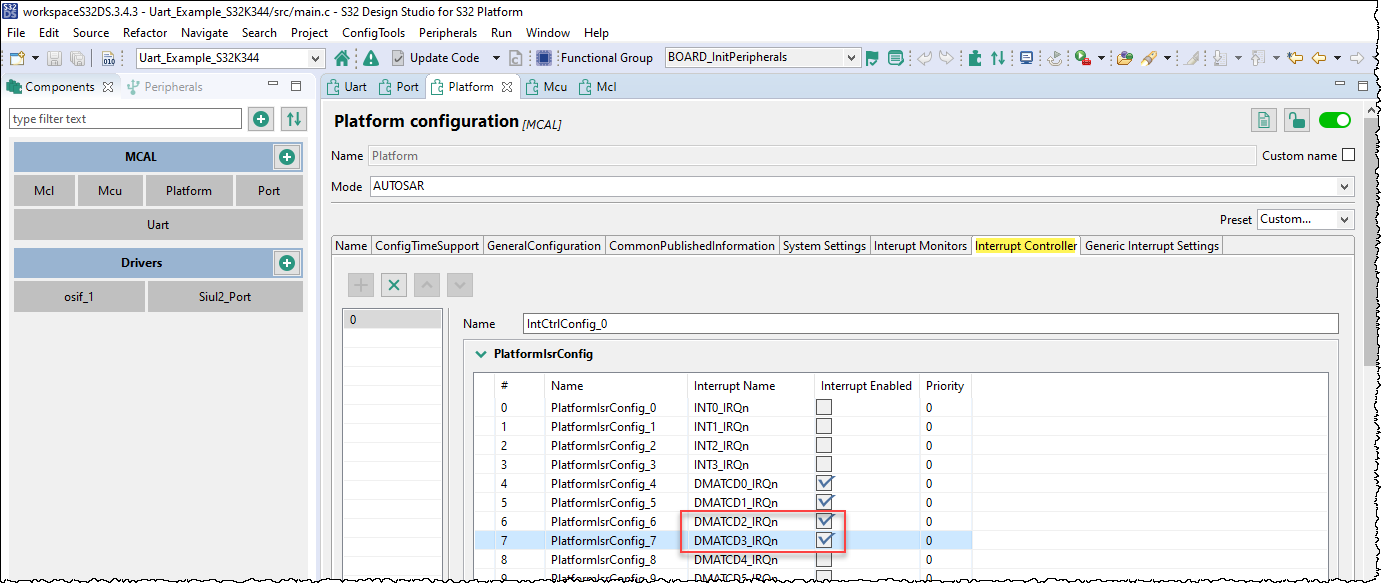Collapse the PlatformIsrConfig section
The height and width of the screenshot is (585, 1382).
click(x=481, y=353)
